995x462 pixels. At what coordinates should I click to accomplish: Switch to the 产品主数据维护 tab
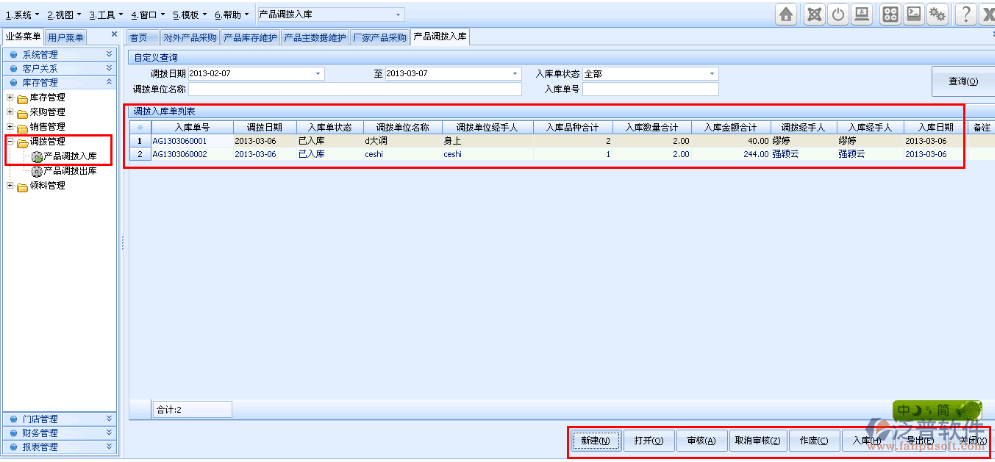pos(315,37)
